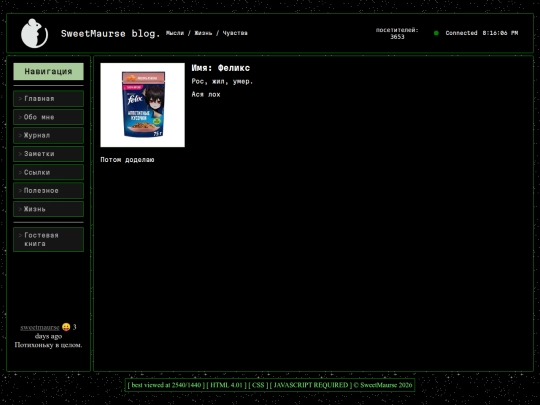This screenshot has height=405, width=540.
Task: Click the CSS footer badge
Action: coord(258,385)
